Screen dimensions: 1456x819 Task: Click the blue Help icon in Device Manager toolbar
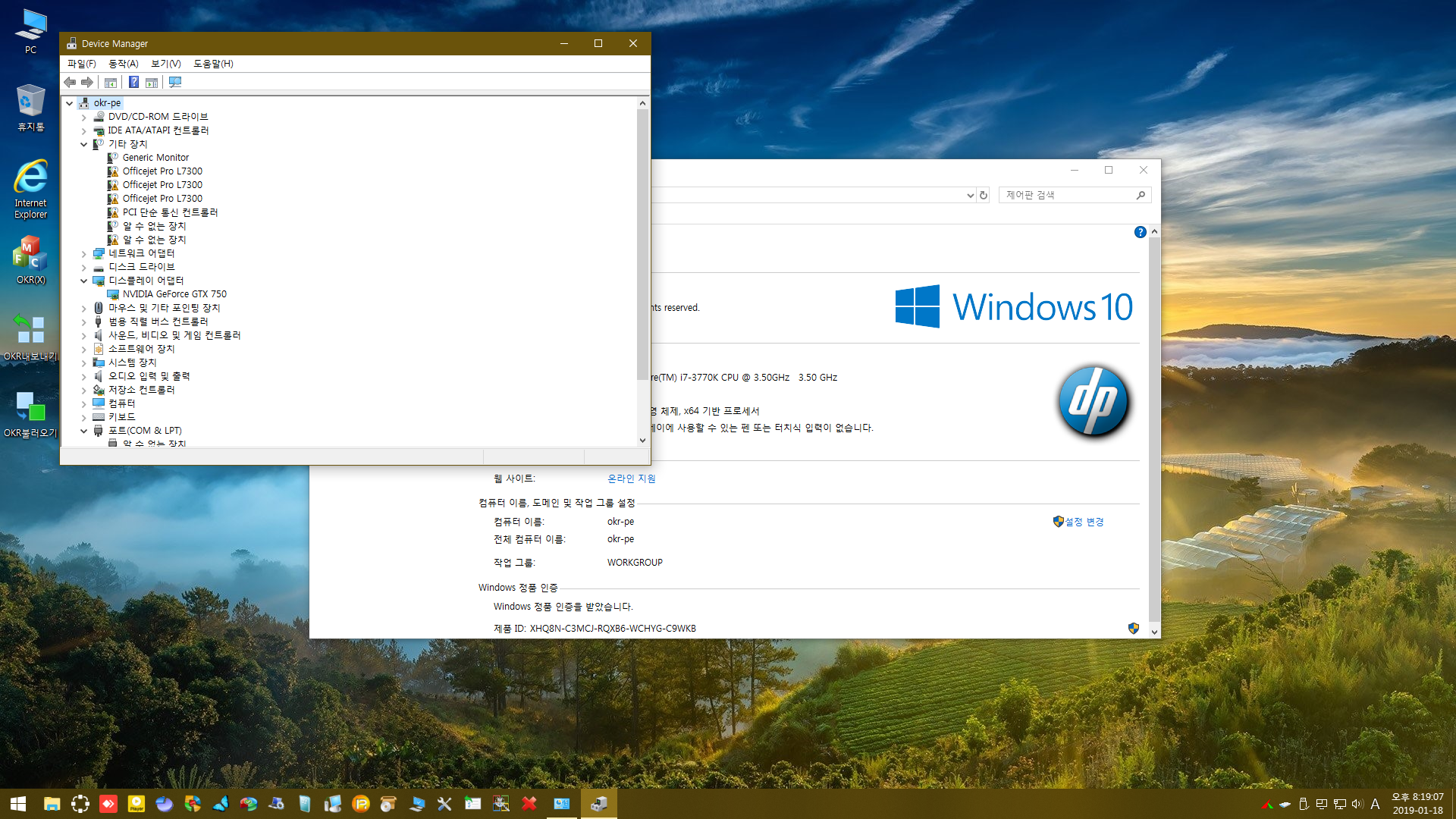tap(133, 82)
